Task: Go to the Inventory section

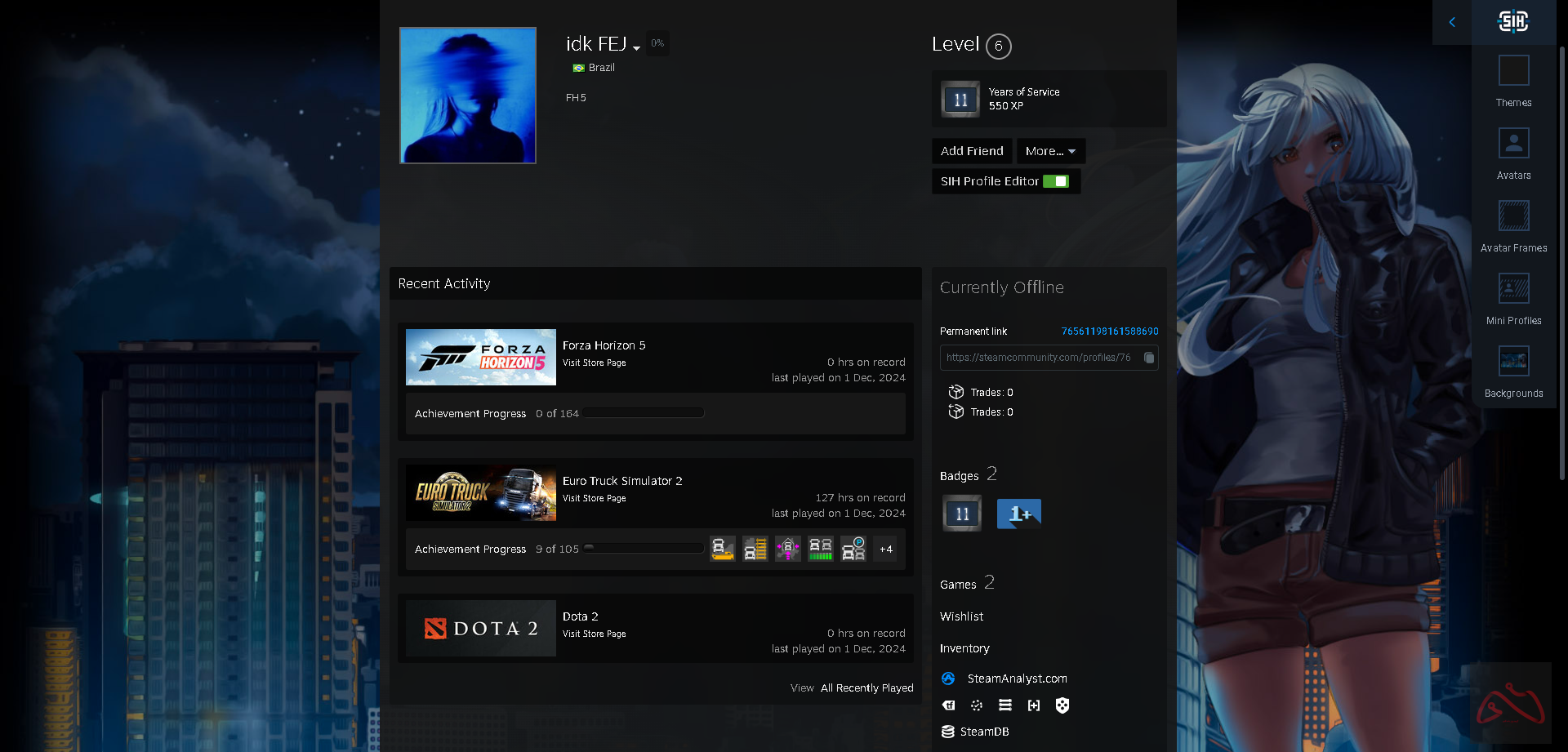Action: (x=964, y=648)
